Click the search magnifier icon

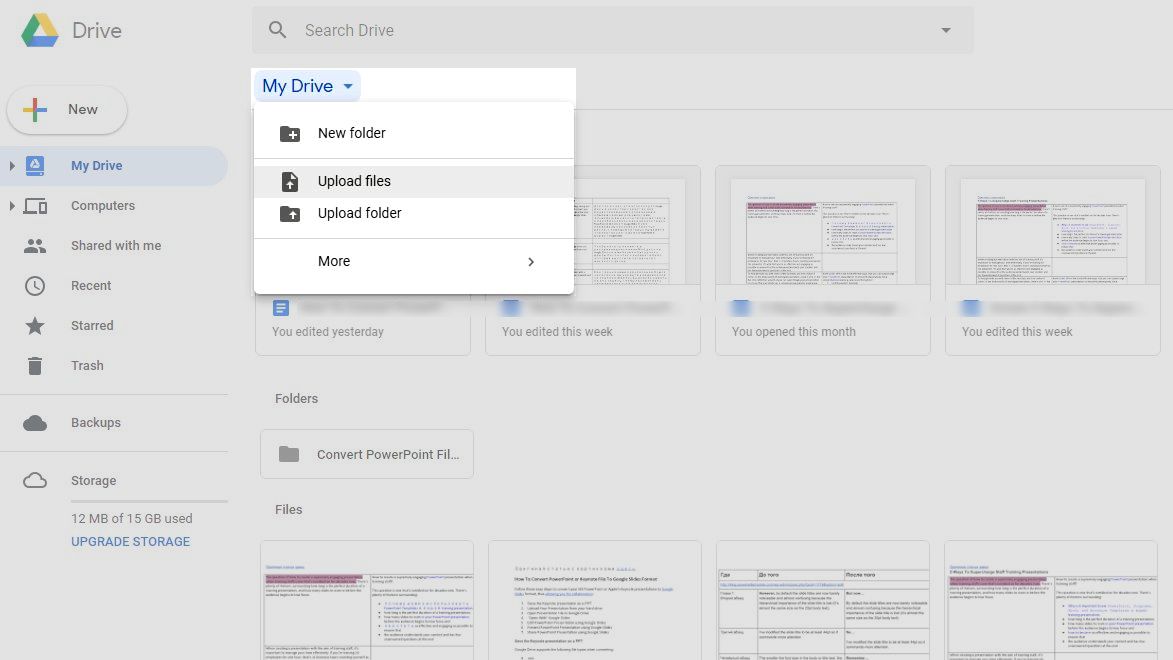click(277, 30)
